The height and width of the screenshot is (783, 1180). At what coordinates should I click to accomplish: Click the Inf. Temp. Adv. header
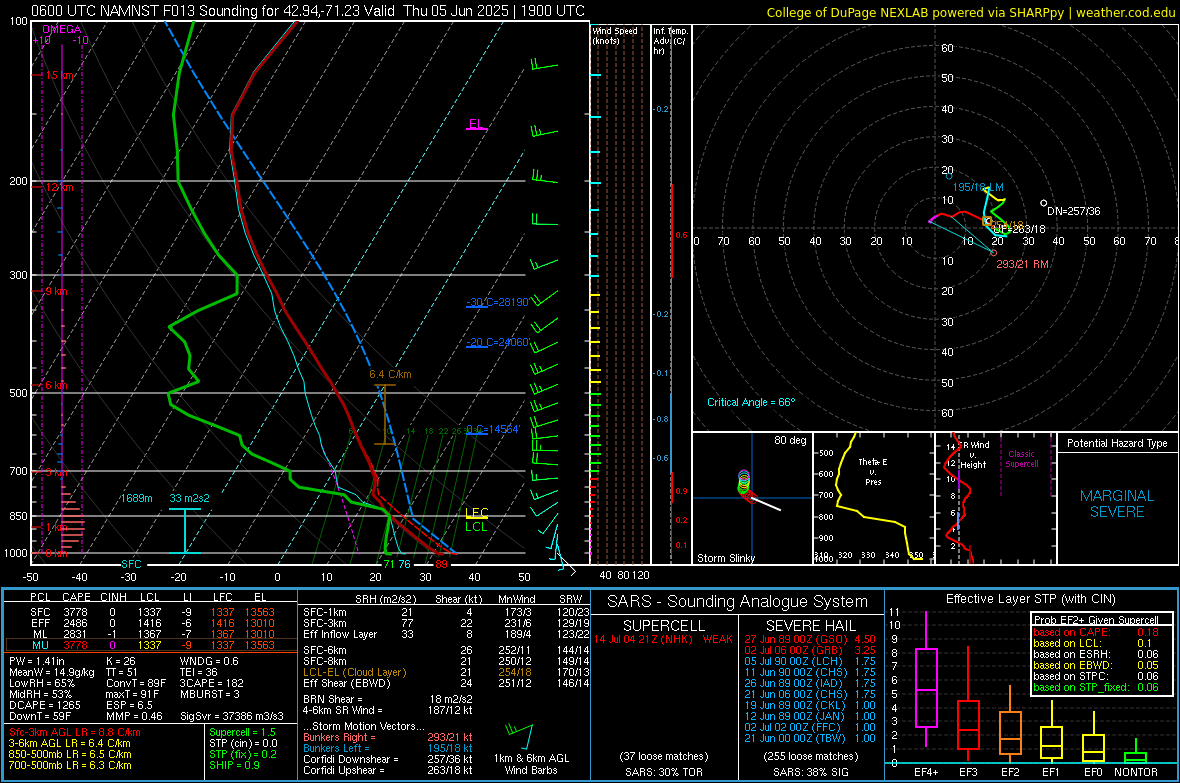click(x=671, y=41)
